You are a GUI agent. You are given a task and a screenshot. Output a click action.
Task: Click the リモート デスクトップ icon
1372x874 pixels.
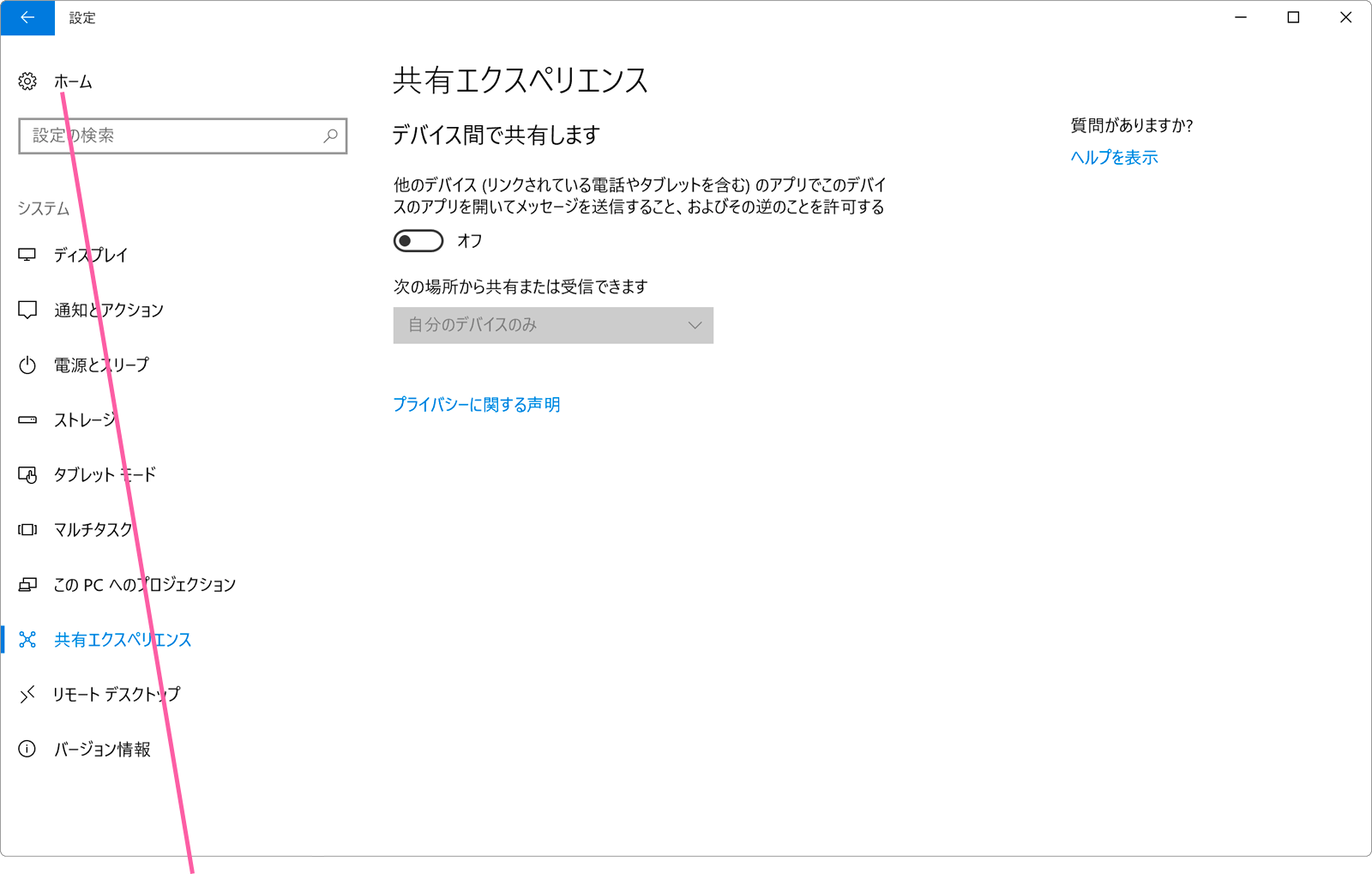(27, 695)
